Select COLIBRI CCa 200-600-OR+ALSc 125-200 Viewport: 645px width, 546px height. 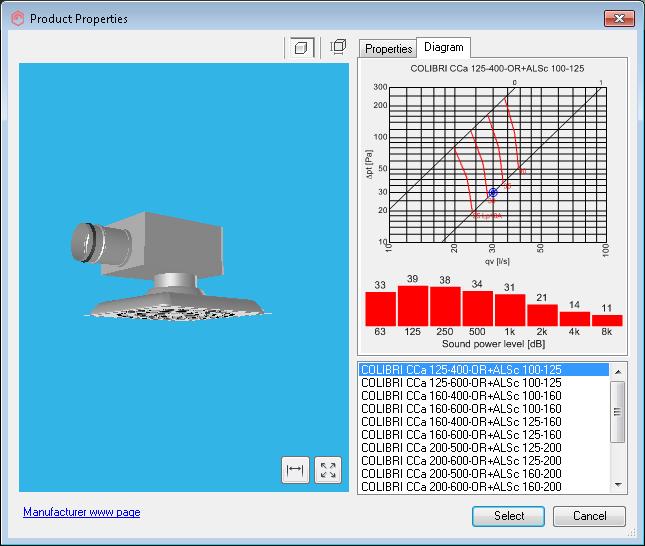484,460
